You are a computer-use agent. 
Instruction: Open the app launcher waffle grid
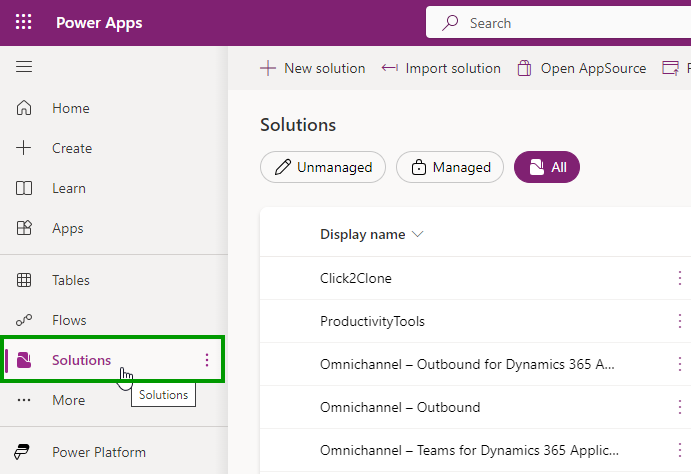click(23, 22)
